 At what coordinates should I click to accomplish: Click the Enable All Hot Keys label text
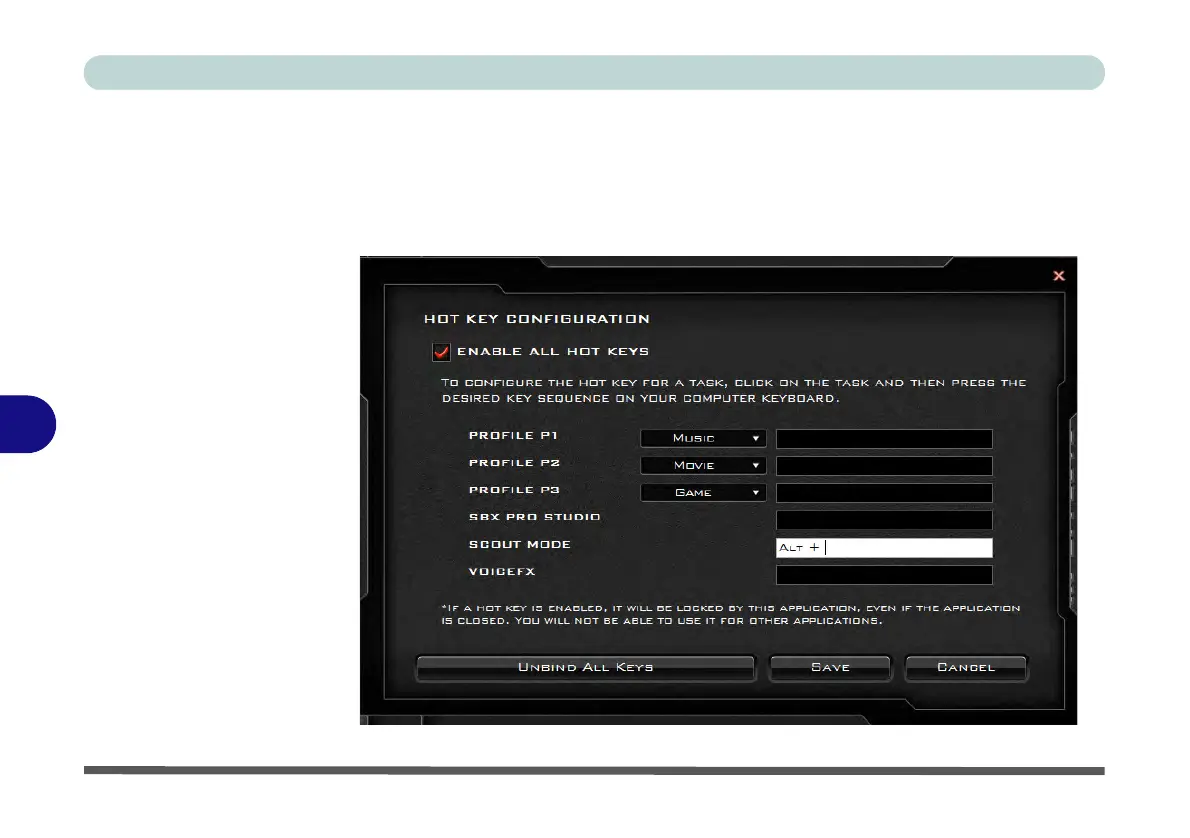pyautogui.click(x=552, y=351)
